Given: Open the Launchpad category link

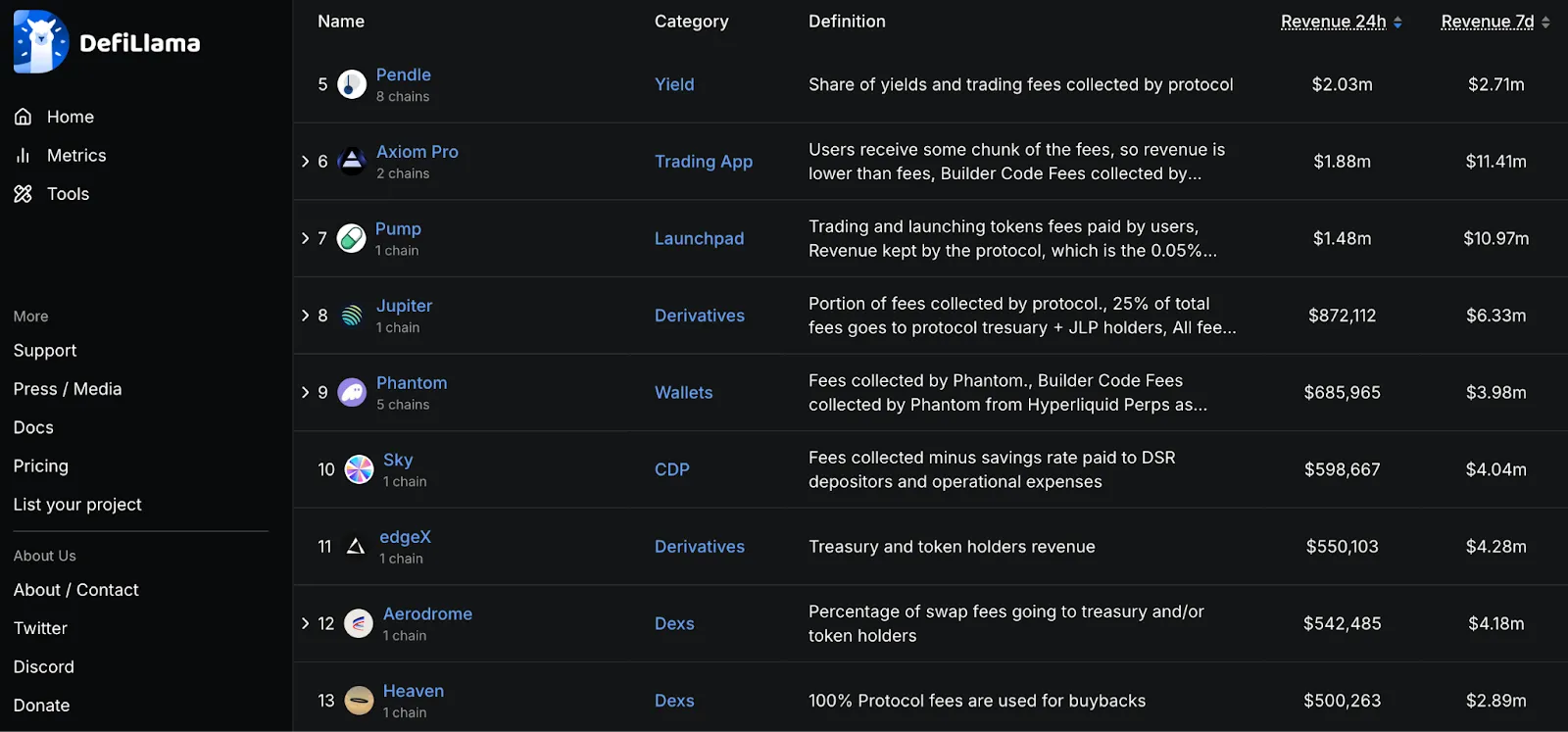Looking at the screenshot, I should point(699,238).
